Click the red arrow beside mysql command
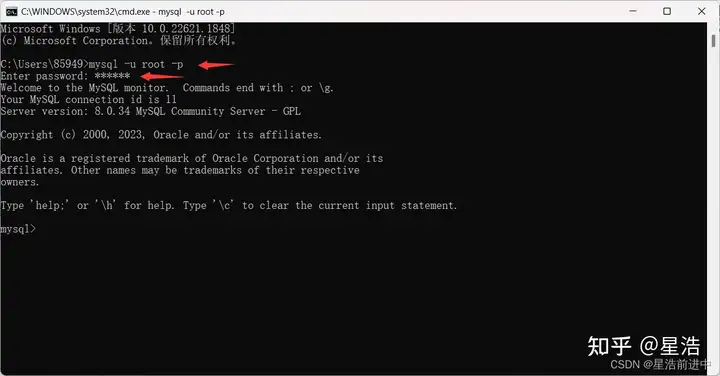This screenshot has height=376, width=720. tap(216, 65)
